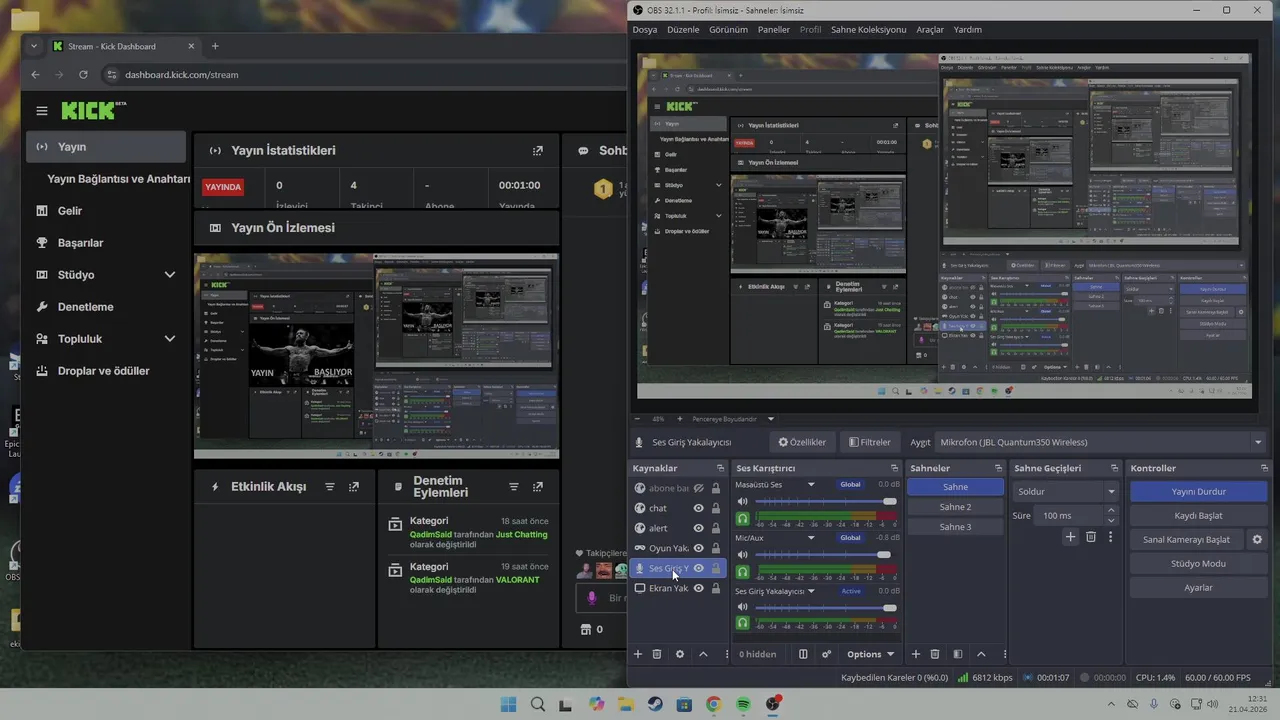Open Düzenle menu in OBS

click(683, 30)
